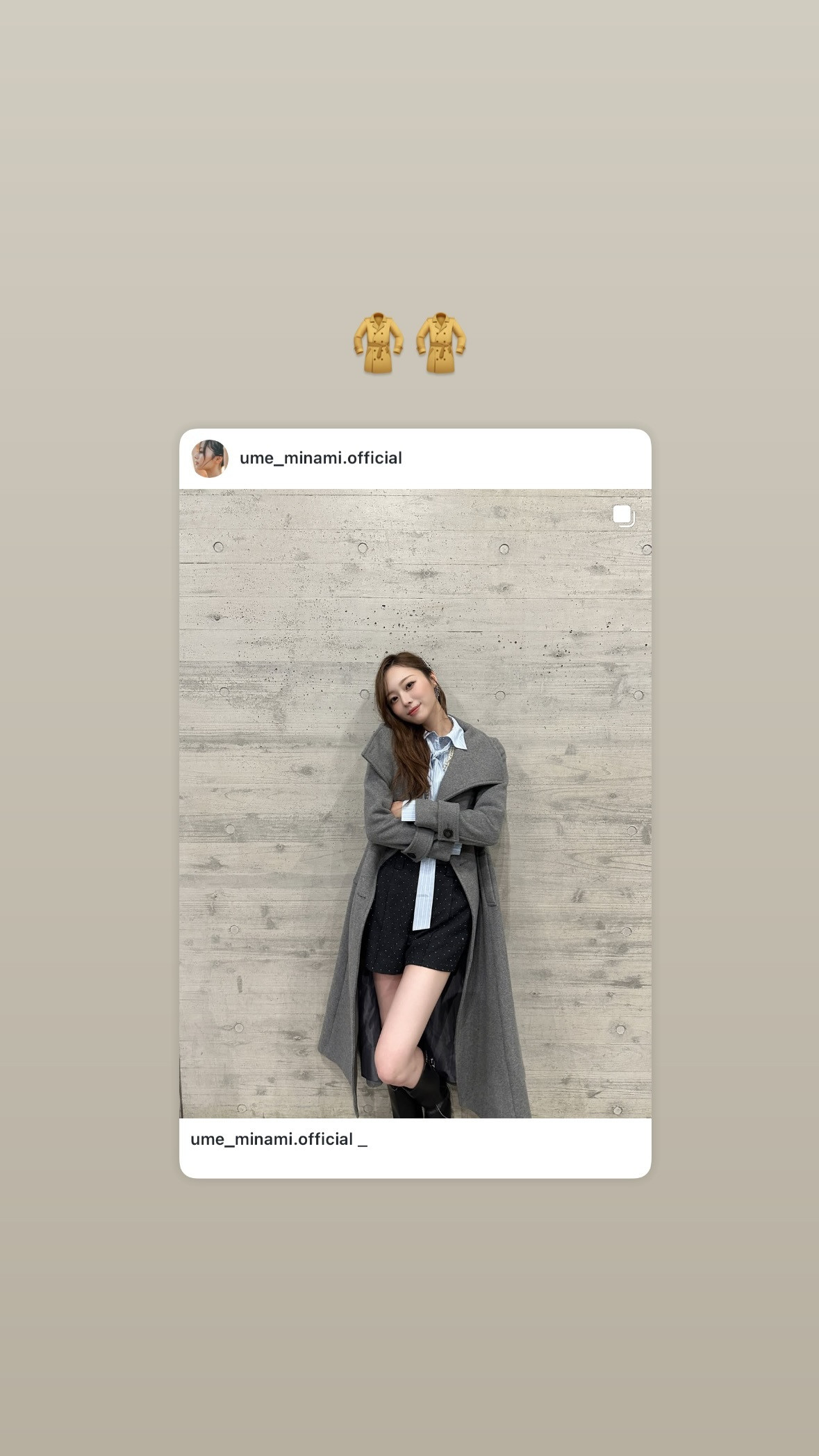Tap the white caption footer of the post card
The height and width of the screenshot is (1456, 819).
415,1148
